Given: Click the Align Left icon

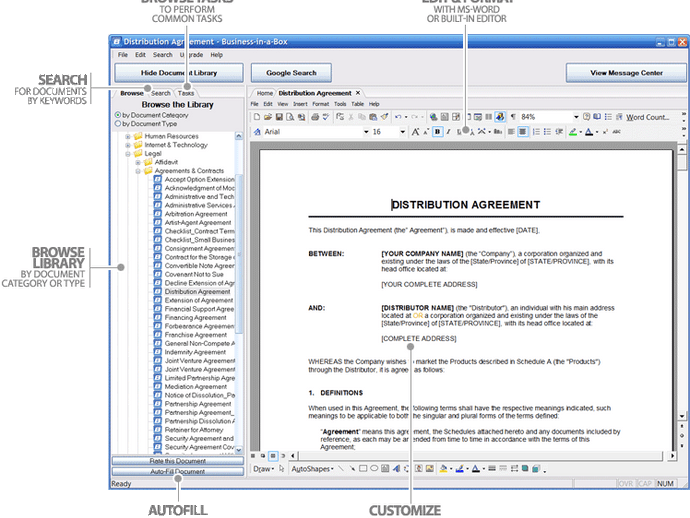Looking at the screenshot, I should click(511, 132).
